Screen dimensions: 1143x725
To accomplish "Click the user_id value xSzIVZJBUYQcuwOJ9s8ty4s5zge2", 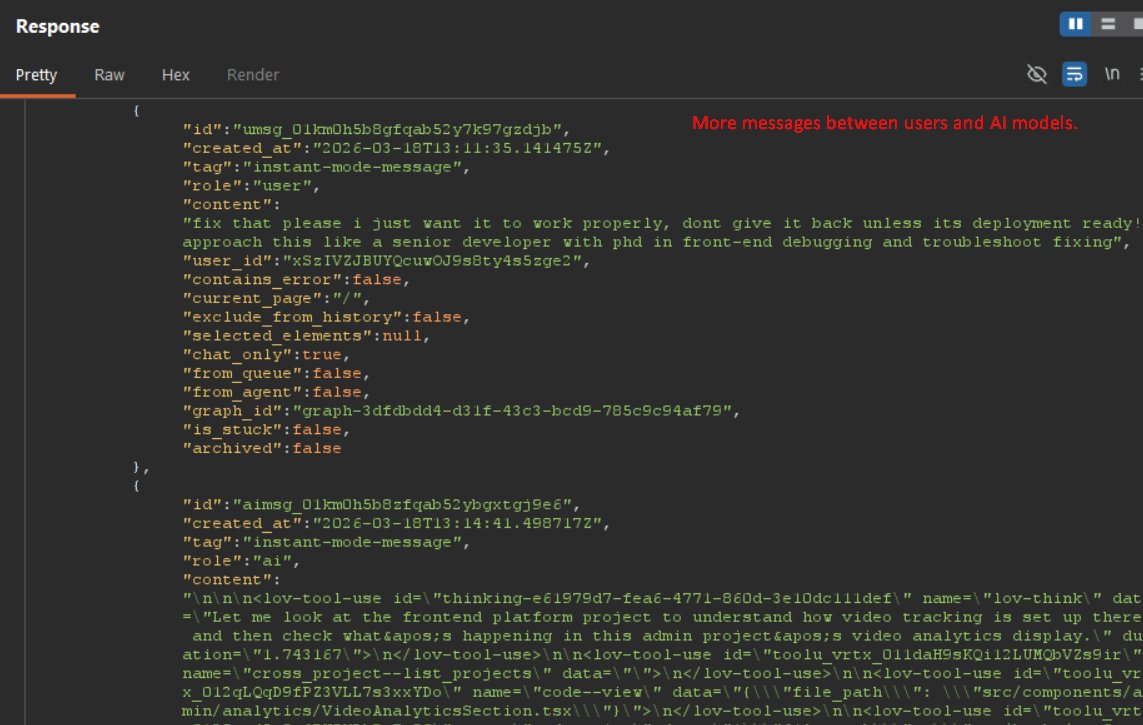I will [x=432, y=261].
